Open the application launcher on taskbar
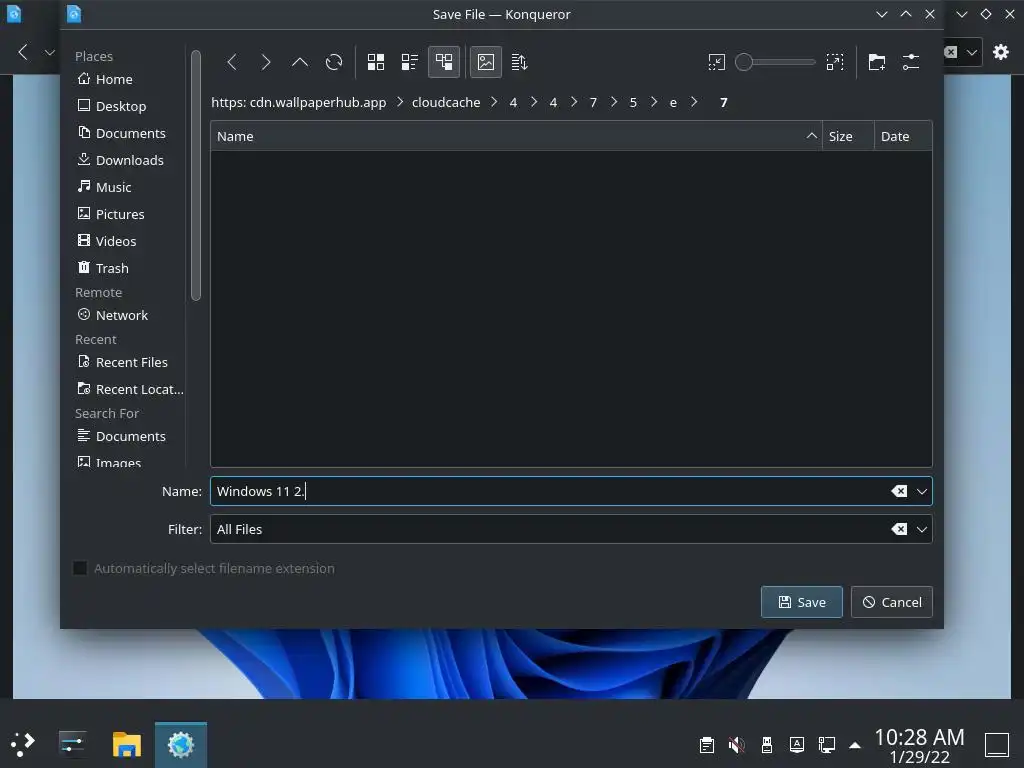The height and width of the screenshot is (768, 1024). pyautogui.click(x=23, y=744)
